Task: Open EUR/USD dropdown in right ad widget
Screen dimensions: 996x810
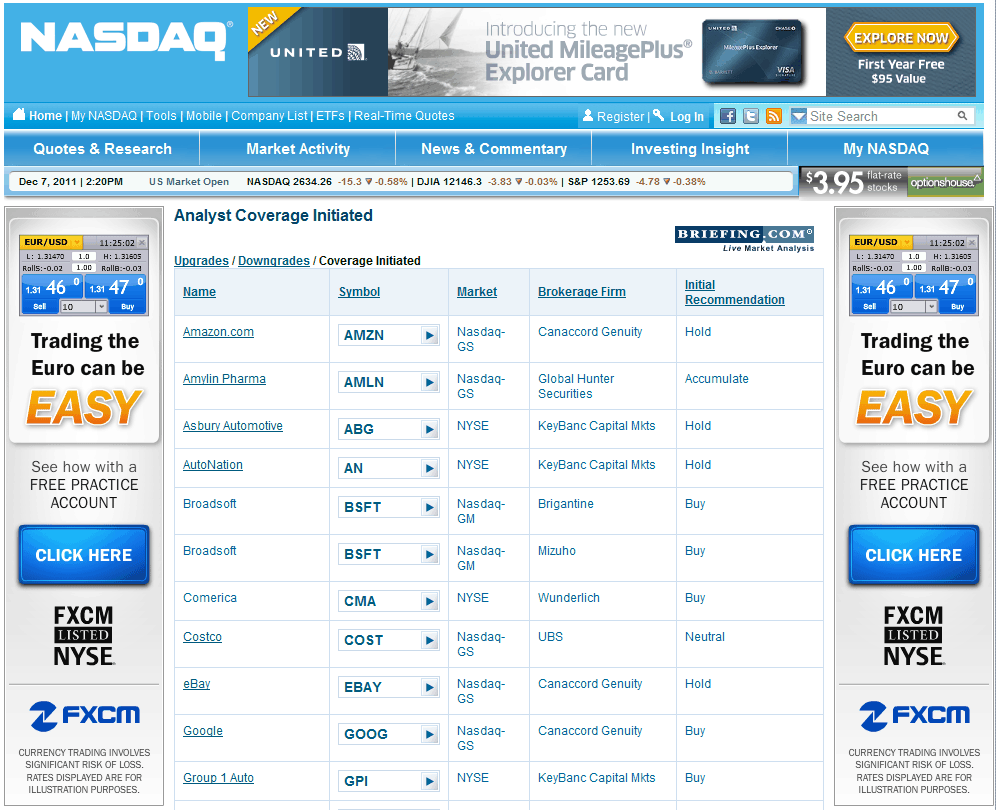Action: (x=907, y=242)
